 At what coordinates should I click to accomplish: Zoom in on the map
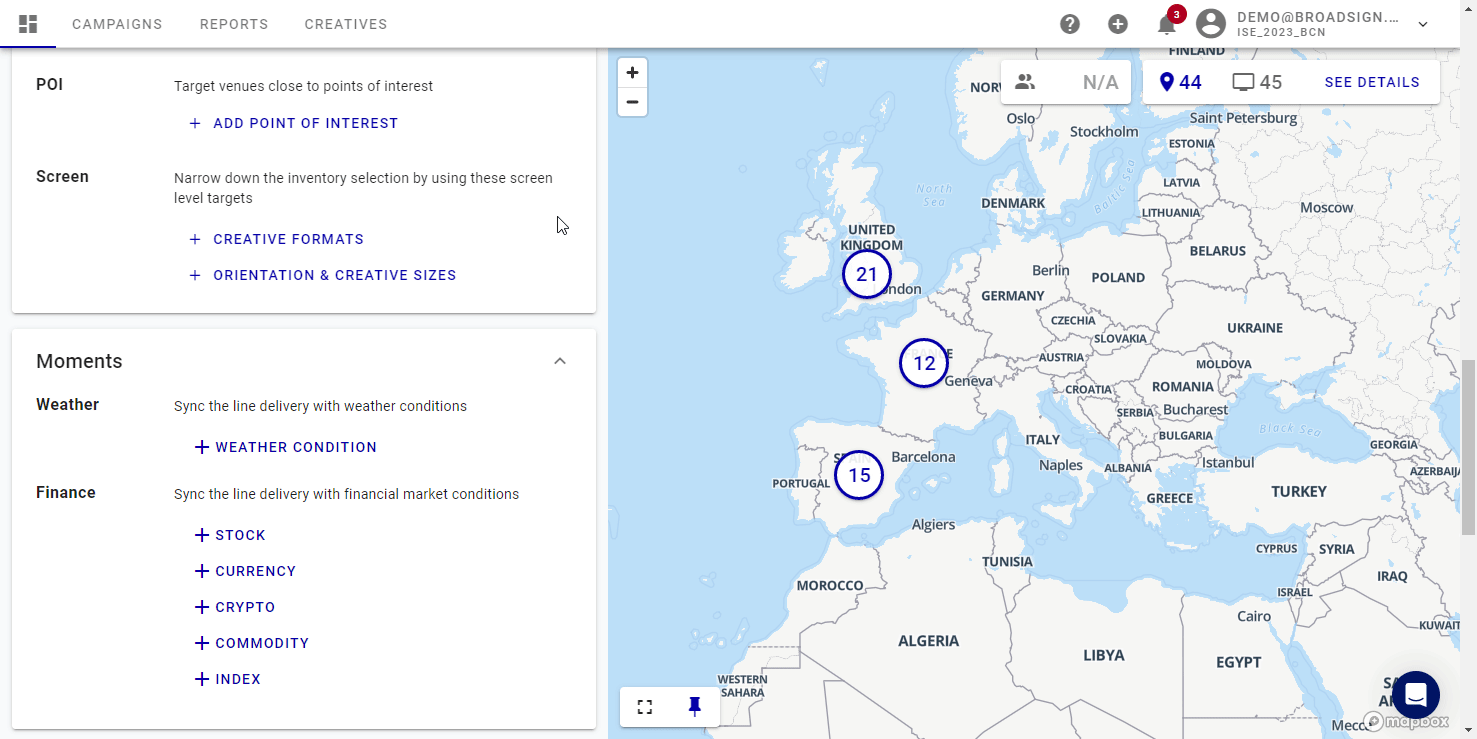632,73
